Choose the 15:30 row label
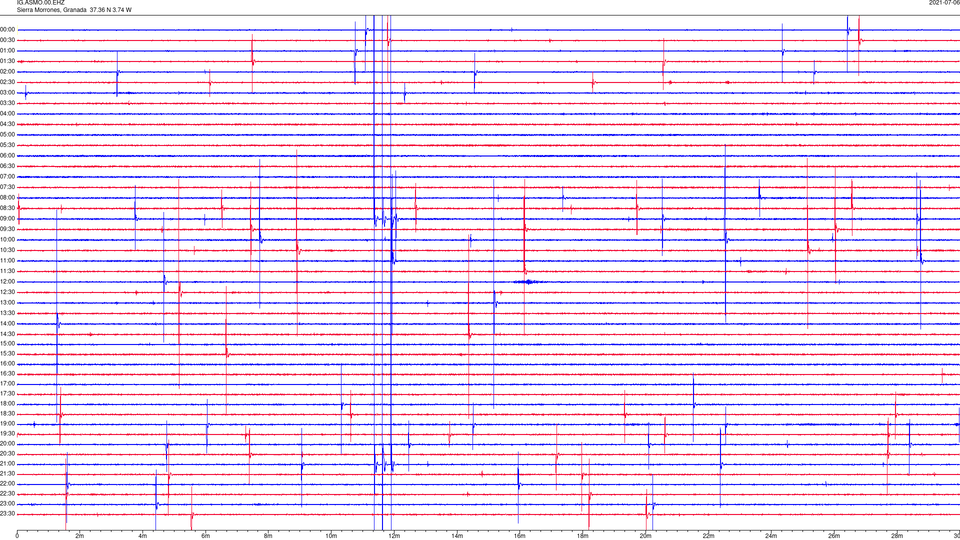The image size is (960, 540). (8, 353)
